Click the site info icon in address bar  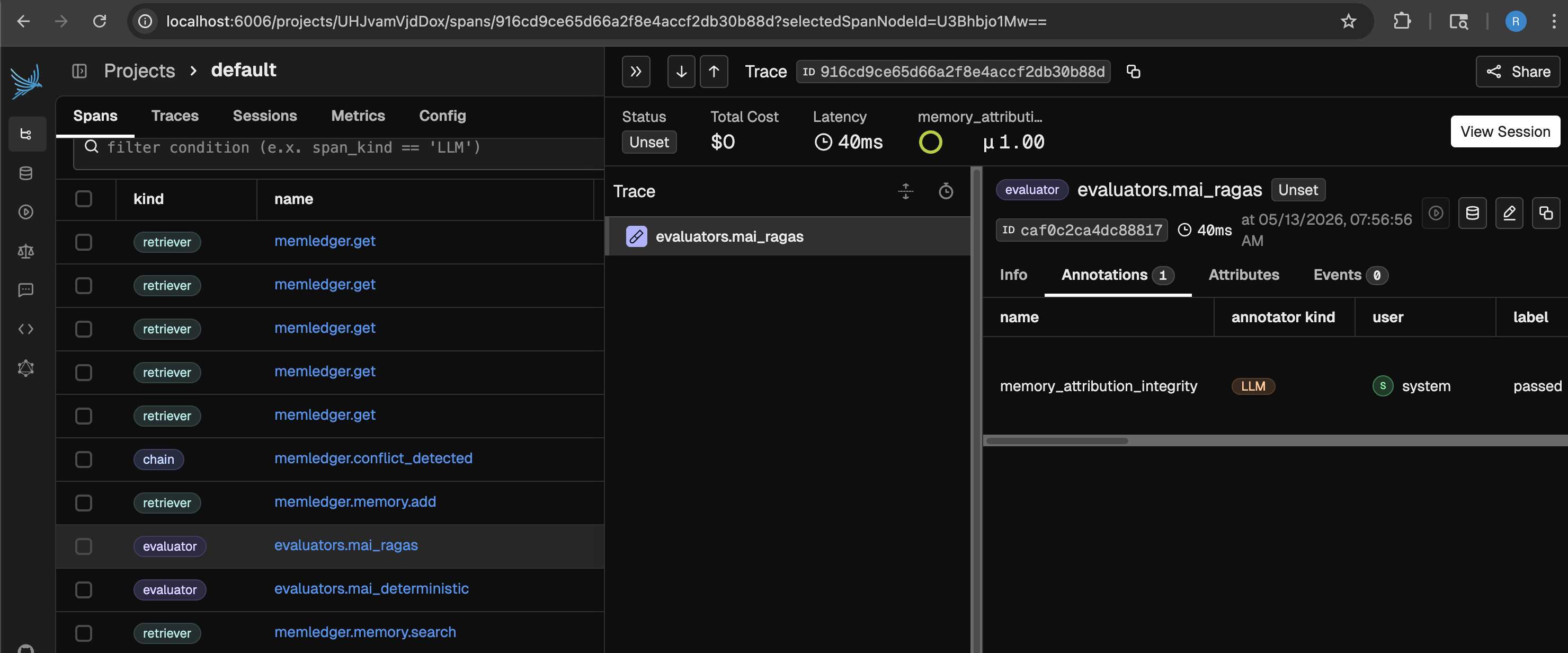pos(145,21)
